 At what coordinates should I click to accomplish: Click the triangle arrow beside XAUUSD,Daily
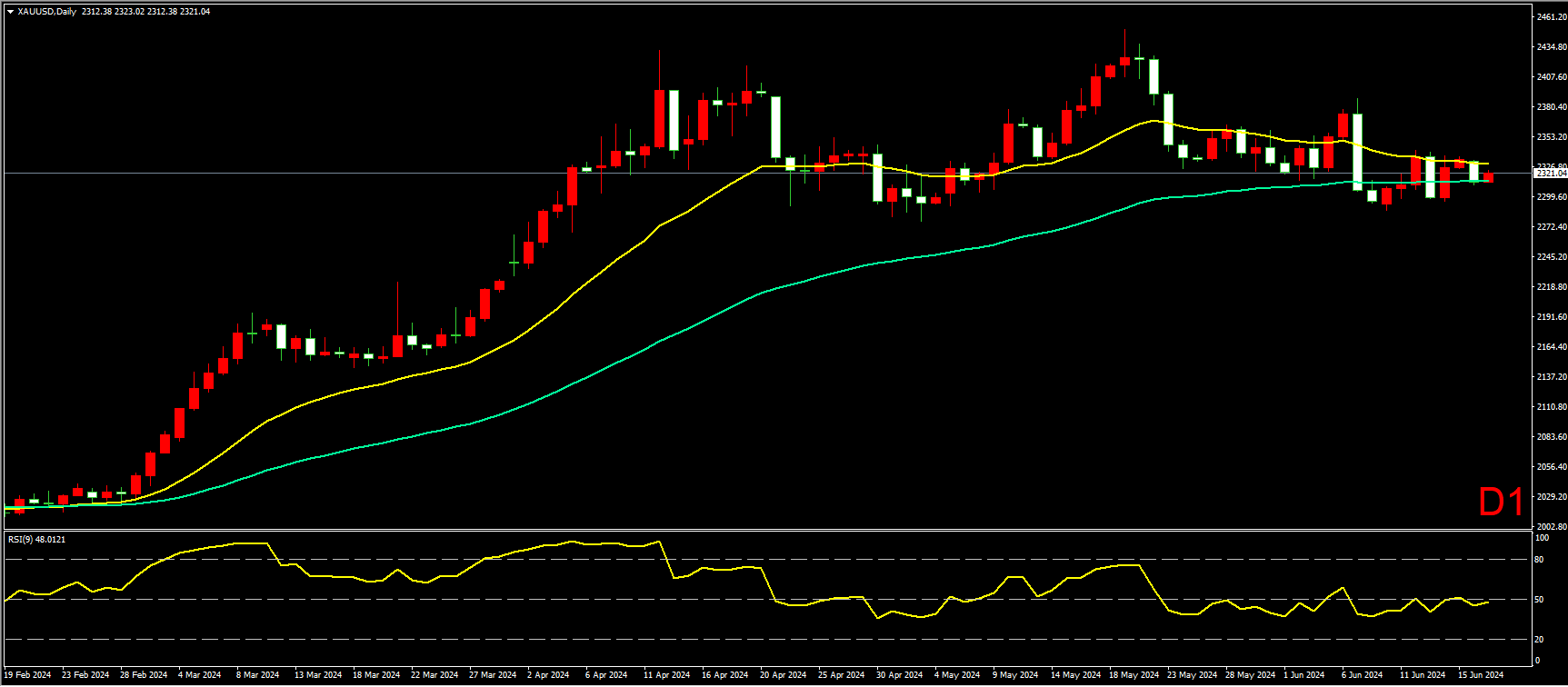pos(10,12)
